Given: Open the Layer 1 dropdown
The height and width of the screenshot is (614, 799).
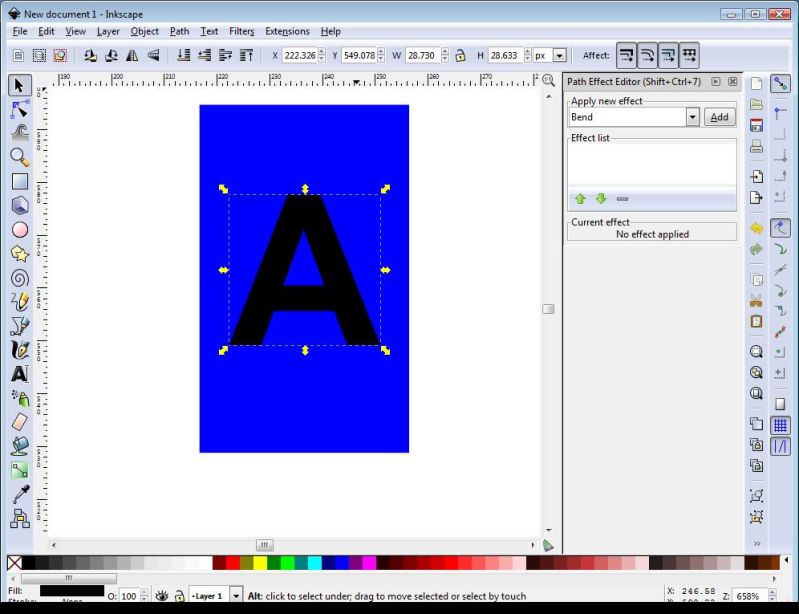Looking at the screenshot, I should tap(236, 596).
